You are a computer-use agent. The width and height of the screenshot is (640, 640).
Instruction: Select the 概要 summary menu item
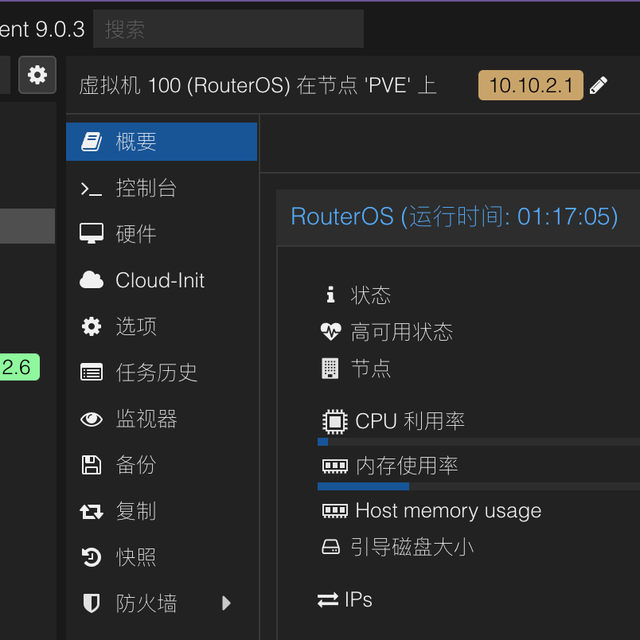(161, 142)
